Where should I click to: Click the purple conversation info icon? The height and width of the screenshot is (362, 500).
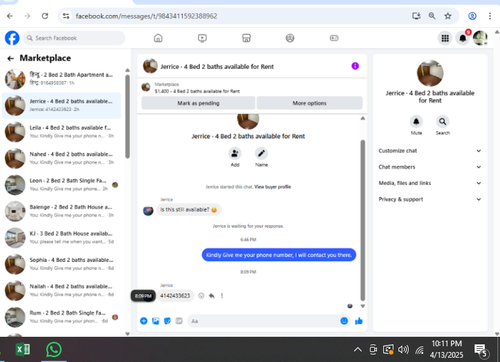click(x=355, y=66)
